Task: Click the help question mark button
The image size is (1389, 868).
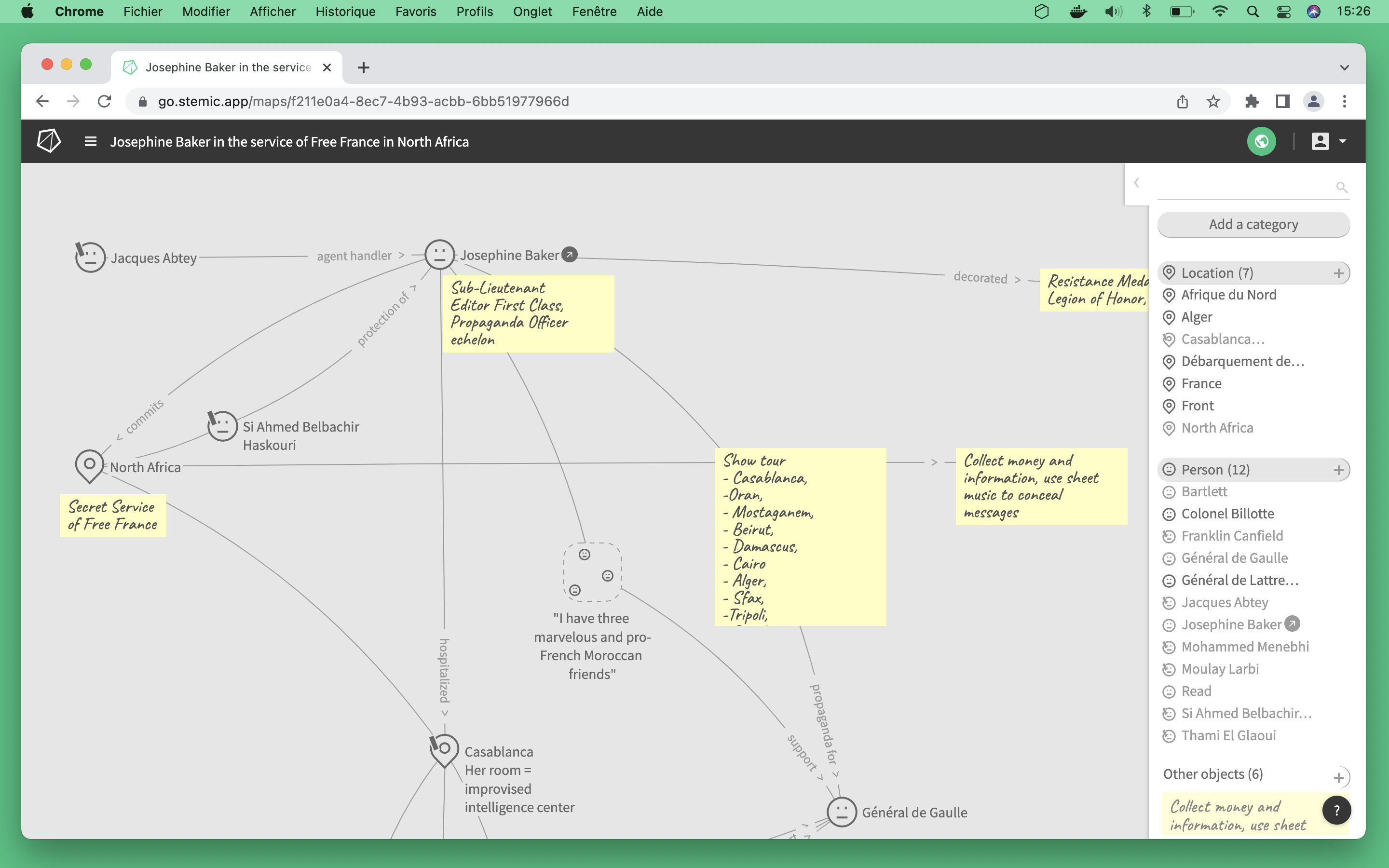Action: 1336,810
